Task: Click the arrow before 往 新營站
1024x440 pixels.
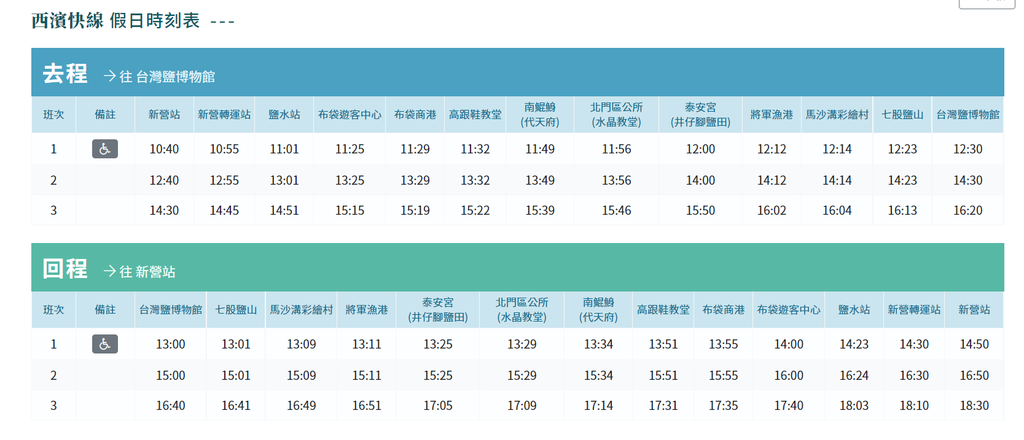Action: pos(109,271)
